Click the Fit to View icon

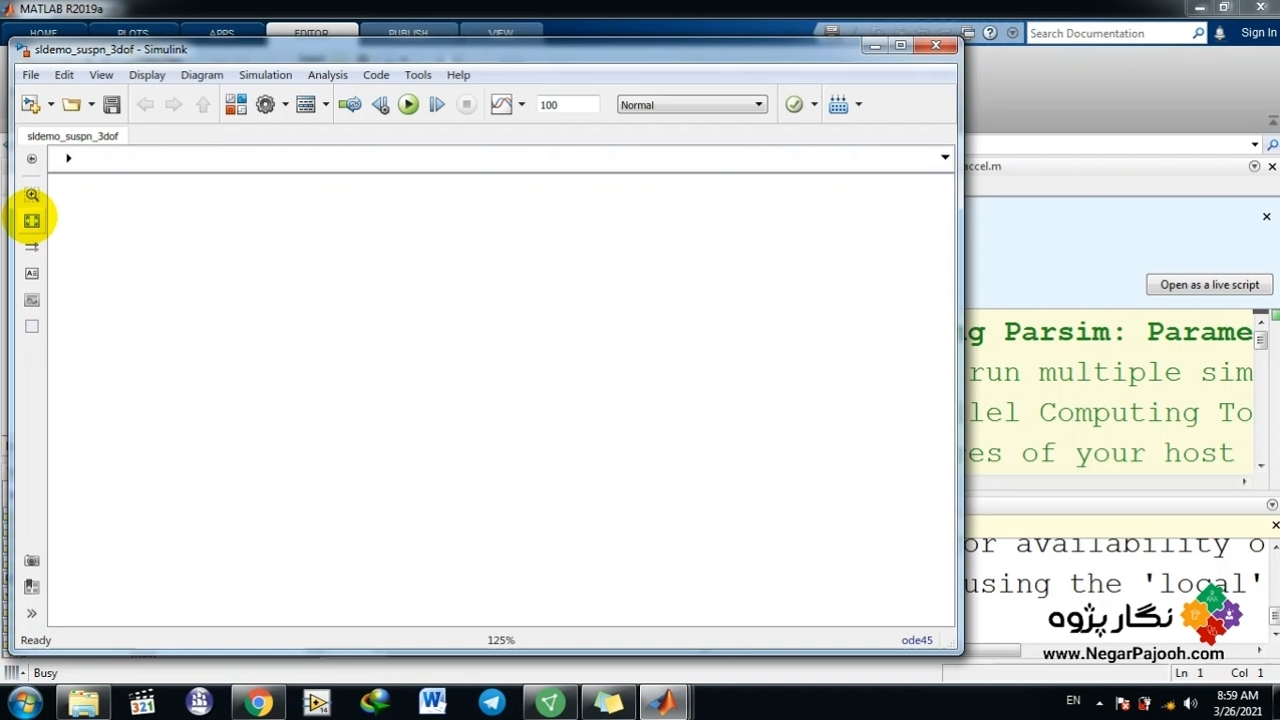32,221
